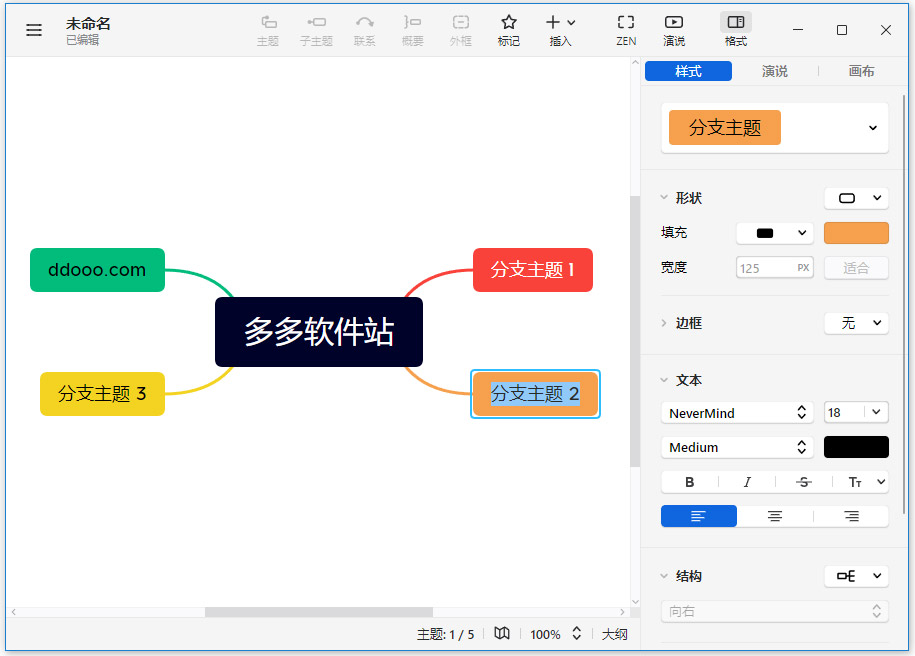
Task: Switch to the 演说 tab
Action: coord(775,71)
